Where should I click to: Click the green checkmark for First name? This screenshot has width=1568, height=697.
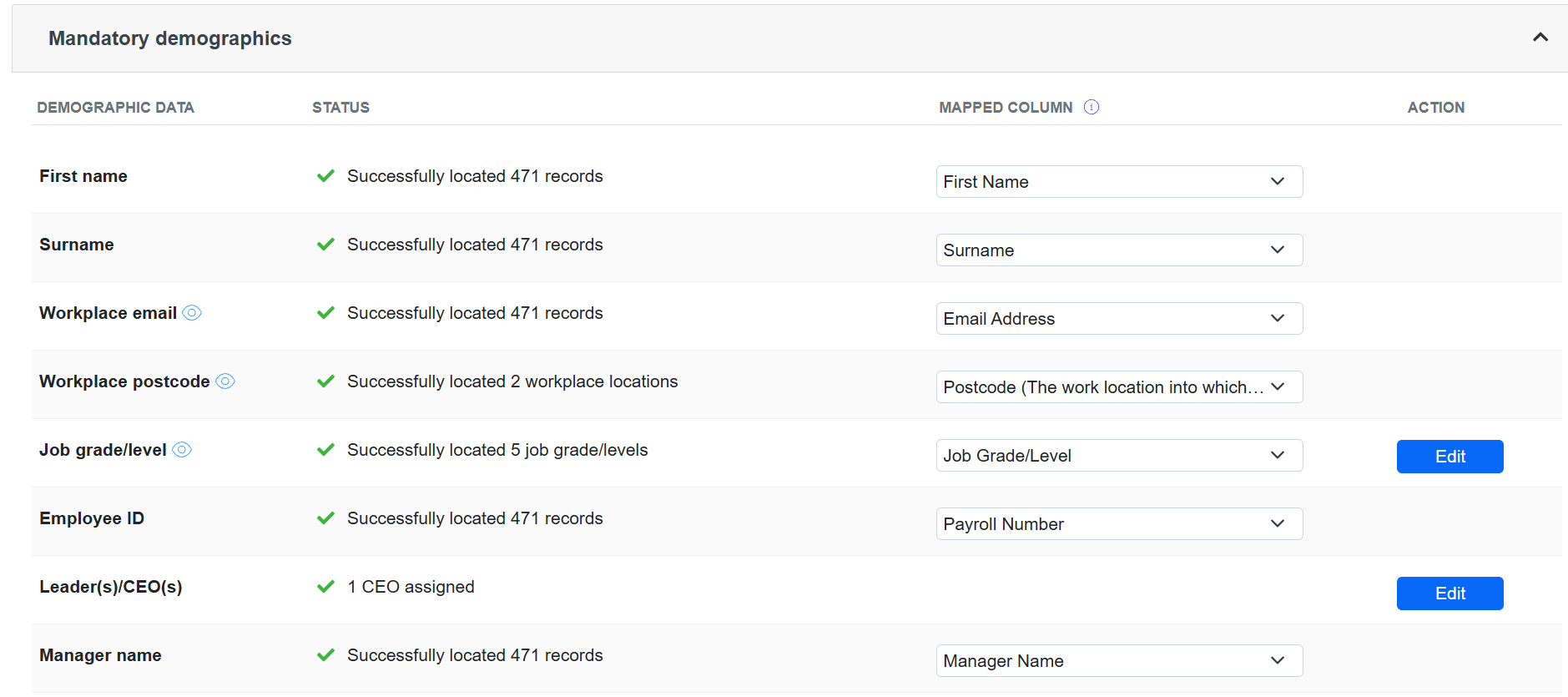pyautogui.click(x=325, y=176)
